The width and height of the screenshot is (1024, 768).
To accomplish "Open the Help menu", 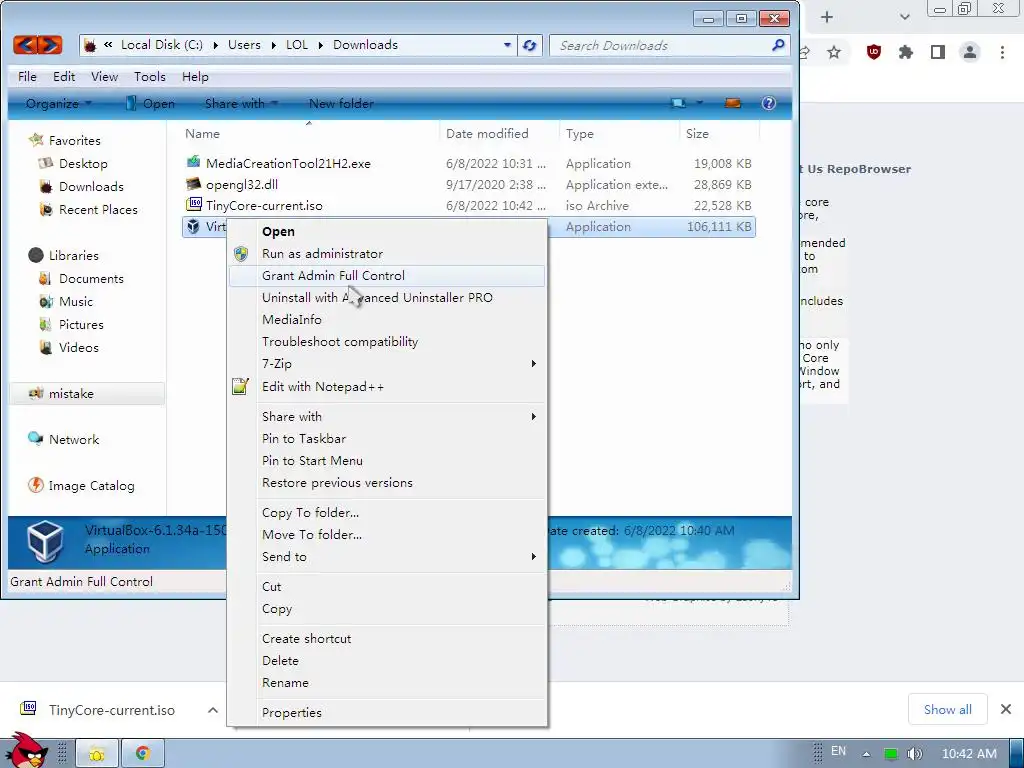I will tap(195, 76).
